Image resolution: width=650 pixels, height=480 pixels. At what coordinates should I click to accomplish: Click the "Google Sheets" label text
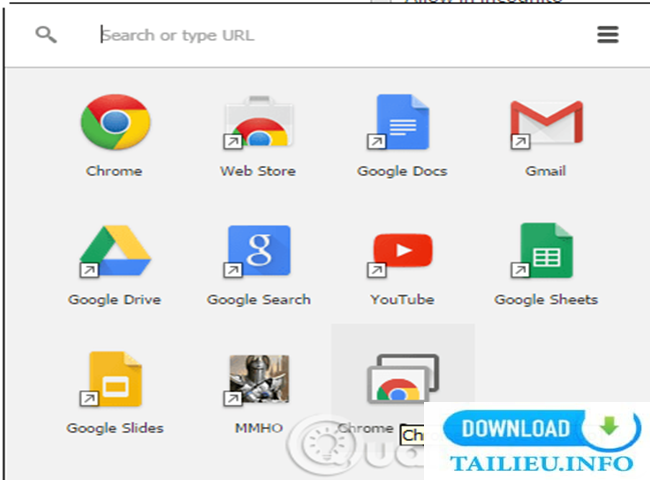(x=546, y=300)
